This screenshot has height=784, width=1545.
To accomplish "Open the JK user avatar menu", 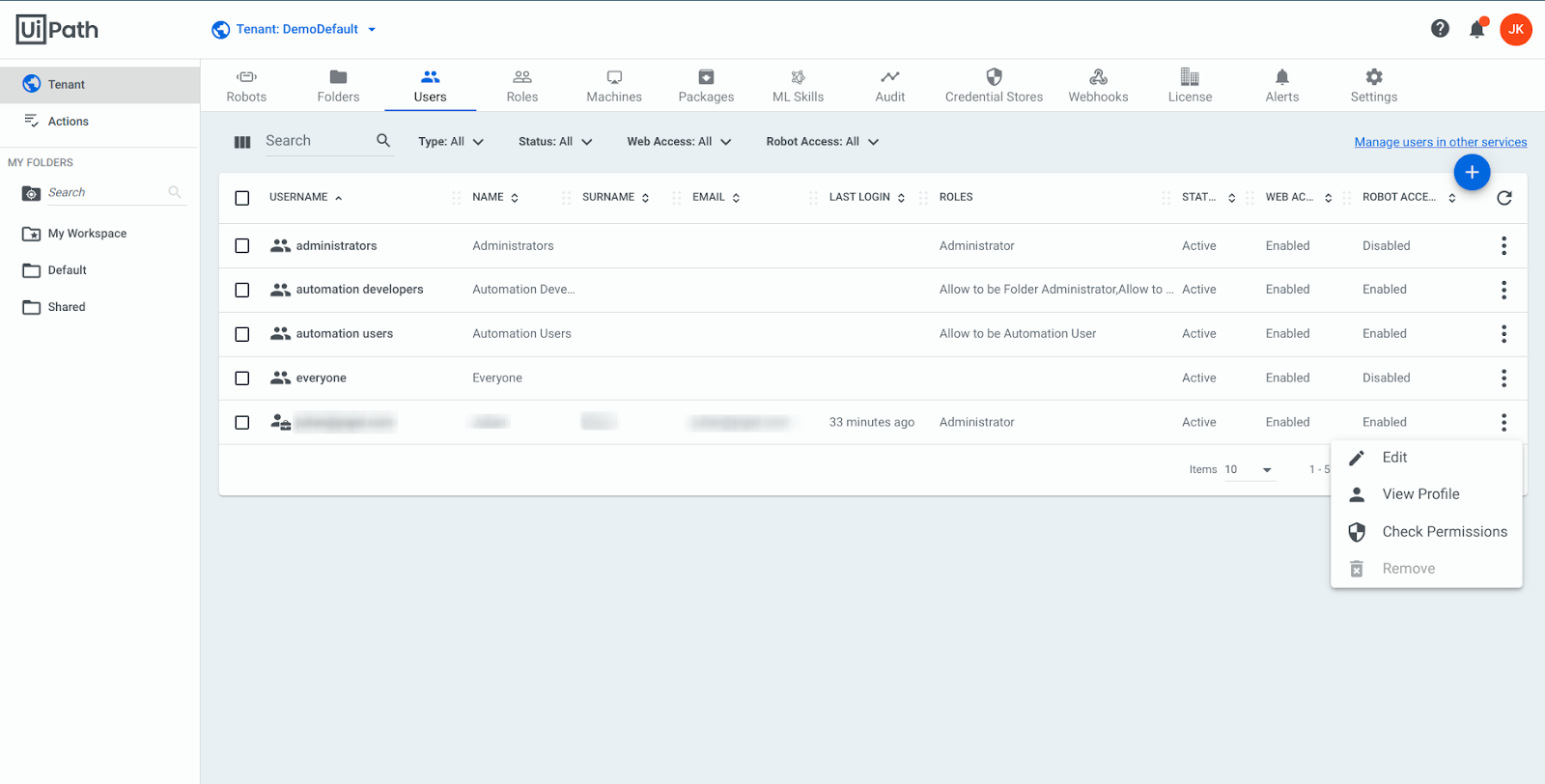I will click(x=1516, y=29).
